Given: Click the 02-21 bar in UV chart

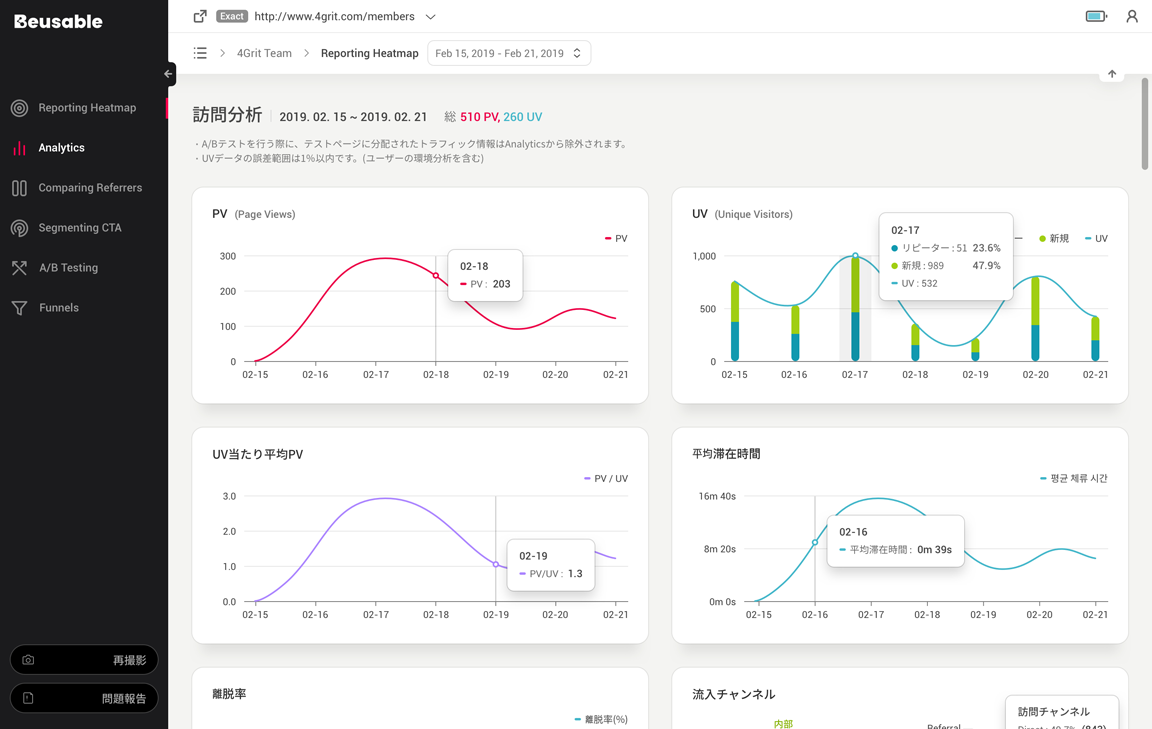Looking at the screenshot, I should [x=1095, y=339].
